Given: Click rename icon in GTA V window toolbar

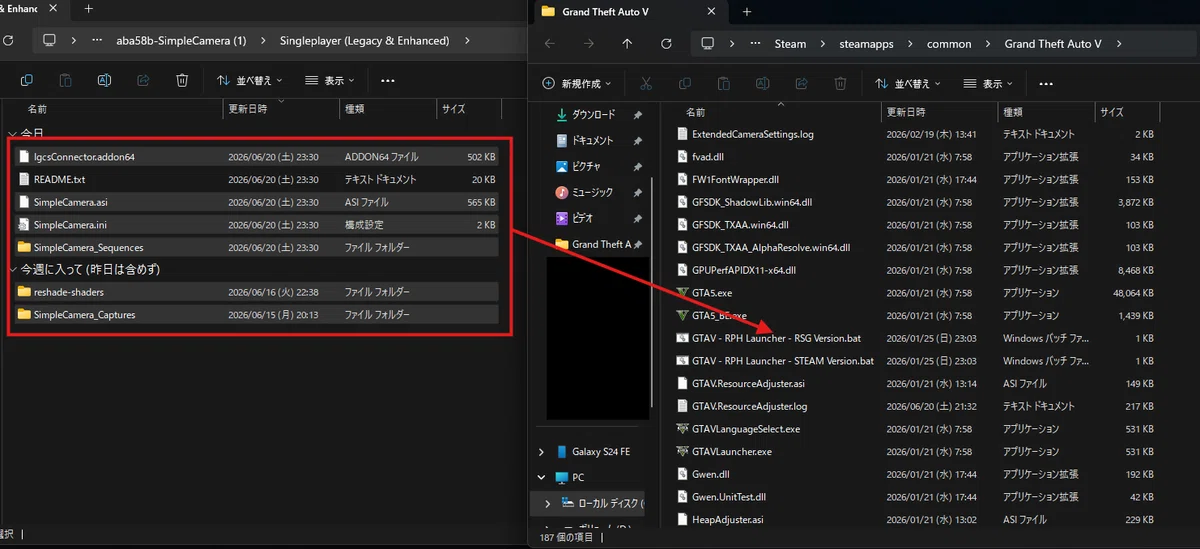Looking at the screenshot, I should click(x=762, y=83).
